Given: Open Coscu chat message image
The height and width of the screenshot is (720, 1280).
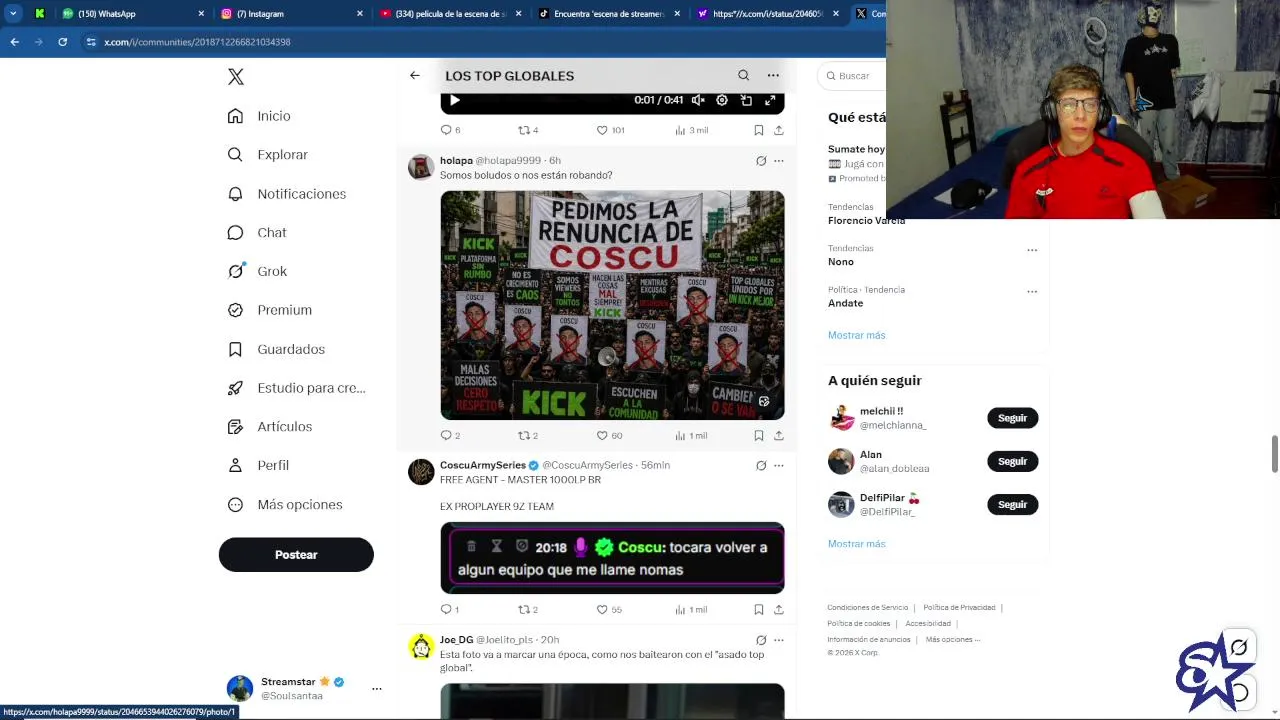Looking at the screenshot, I should click(x=612, y=558).
